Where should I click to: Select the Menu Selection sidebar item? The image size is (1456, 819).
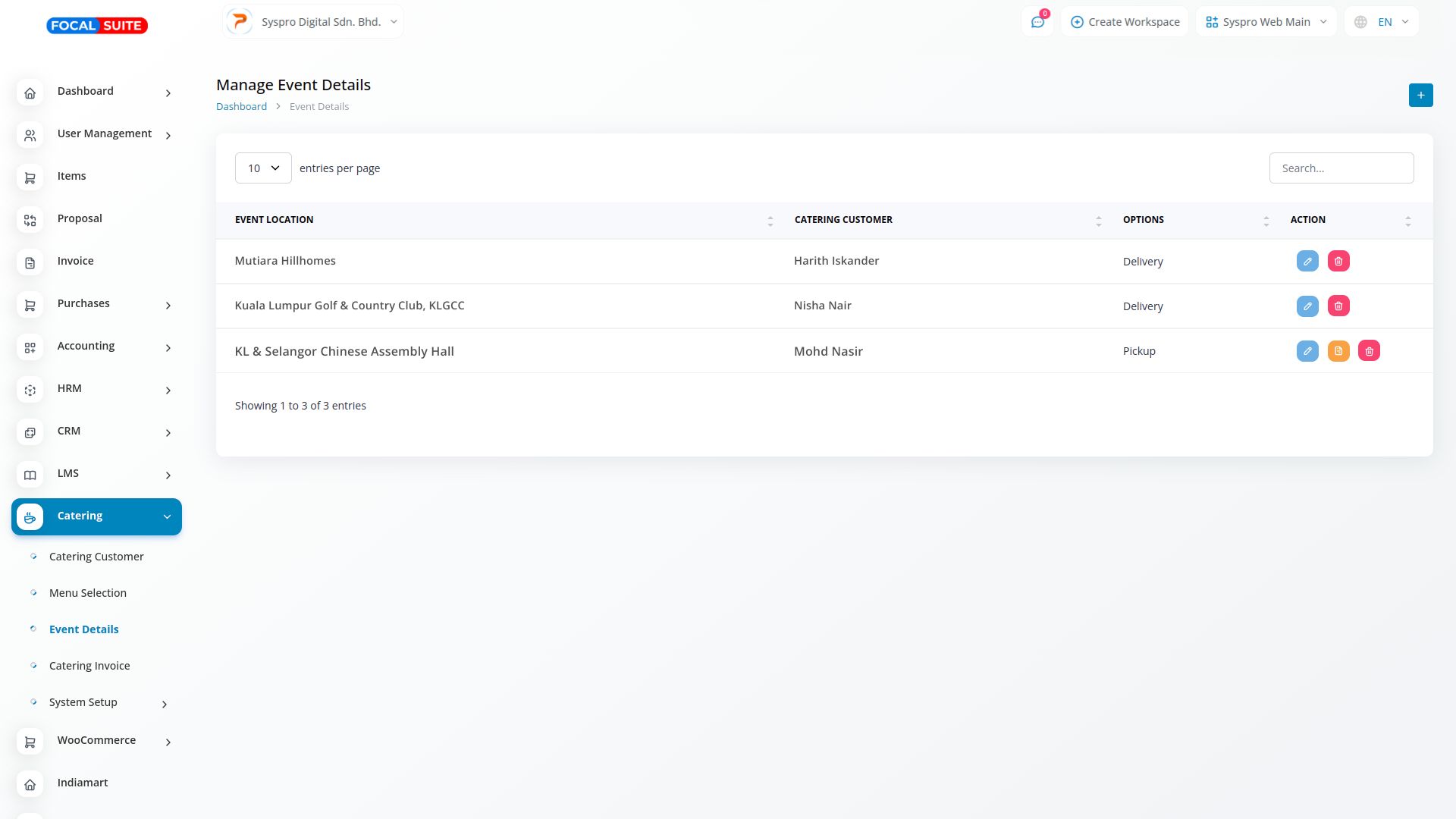88,593
